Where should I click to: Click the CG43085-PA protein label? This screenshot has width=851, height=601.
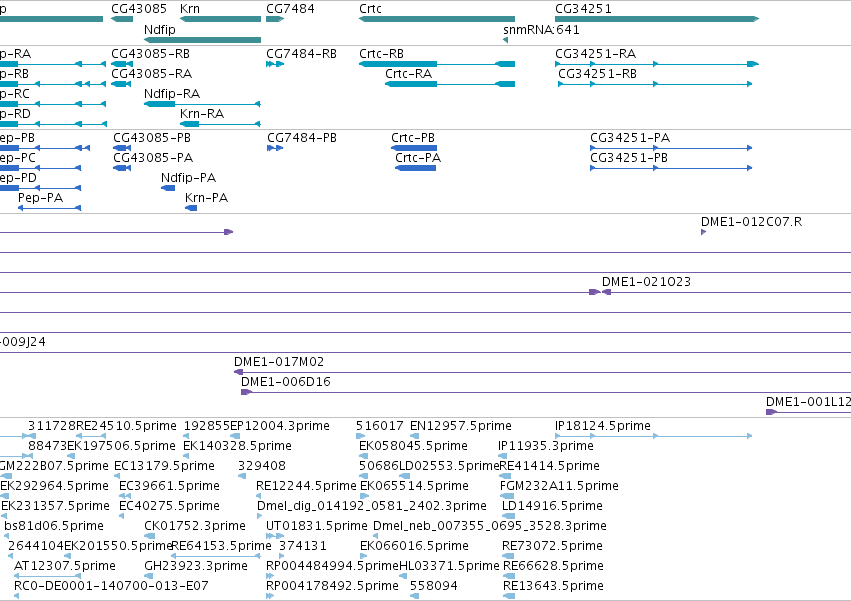[x=153, y=158]
